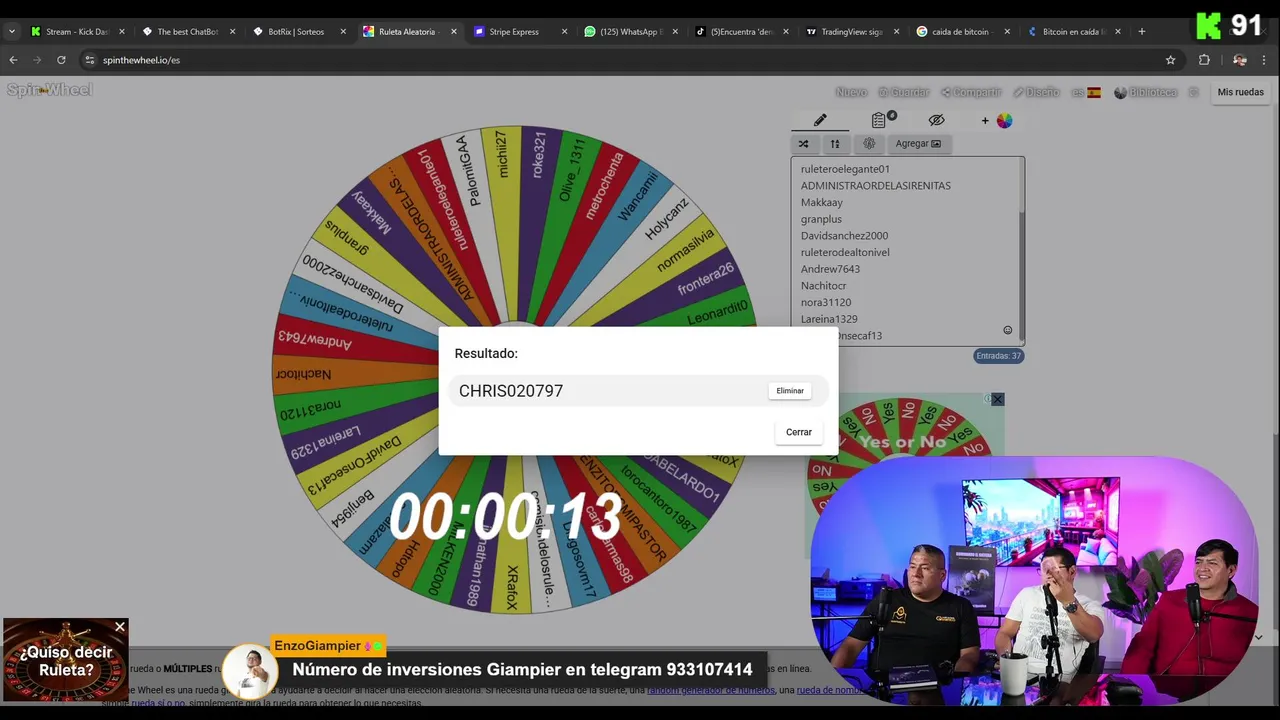Open the browser profile avatar
Screen dimensions: 1280x720
(x=1240, y=60)
